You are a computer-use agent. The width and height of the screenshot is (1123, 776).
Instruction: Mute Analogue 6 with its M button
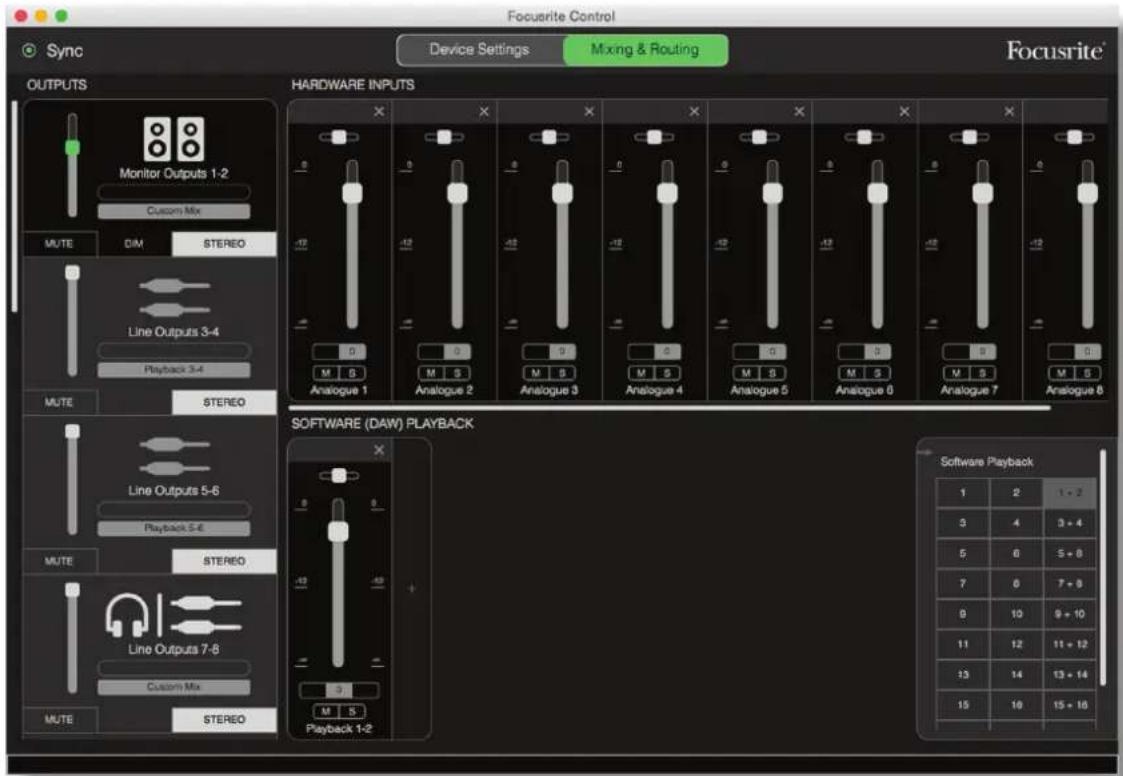point(852,373)
